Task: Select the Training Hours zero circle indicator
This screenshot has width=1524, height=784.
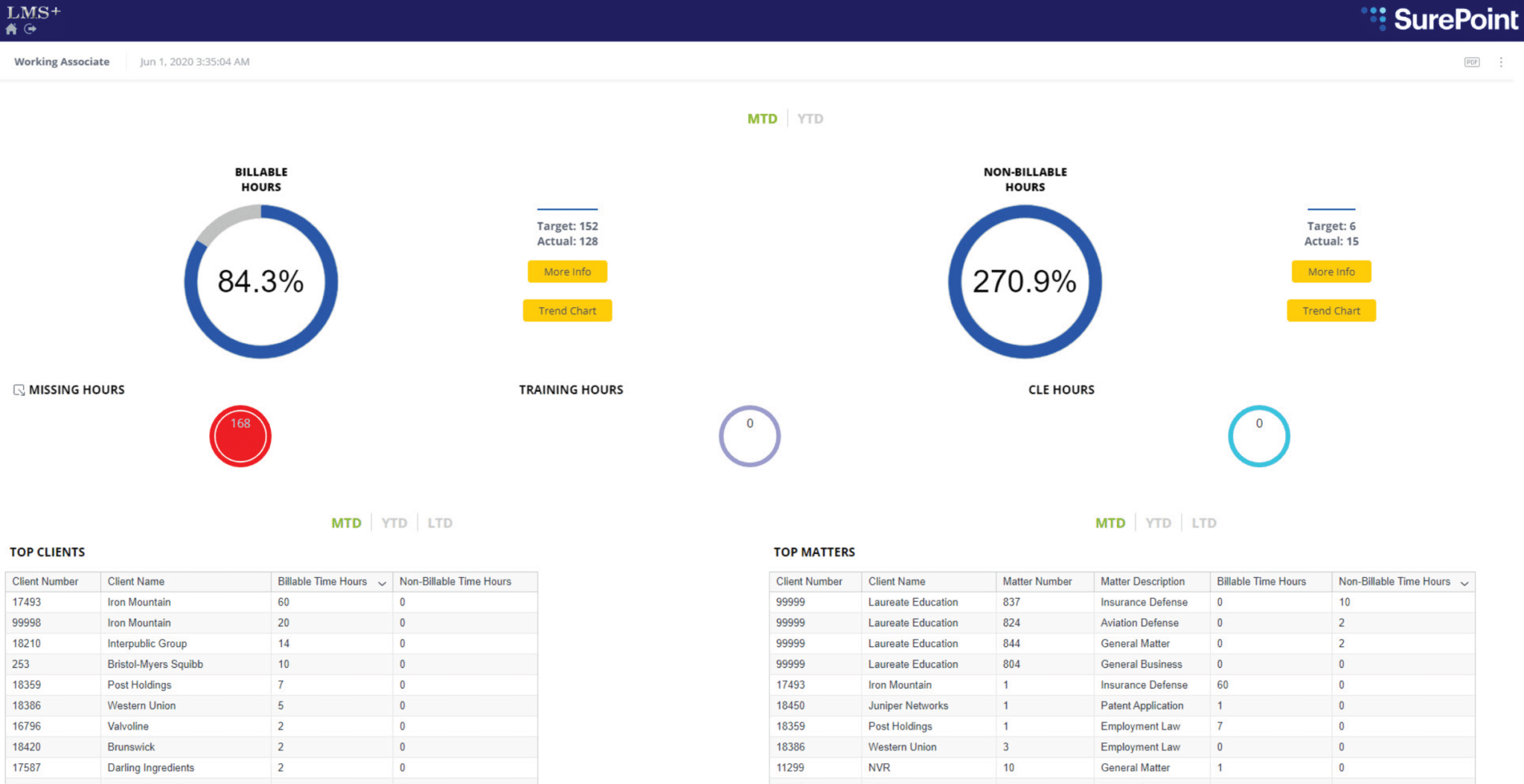Action: click(x=749, y=436)
